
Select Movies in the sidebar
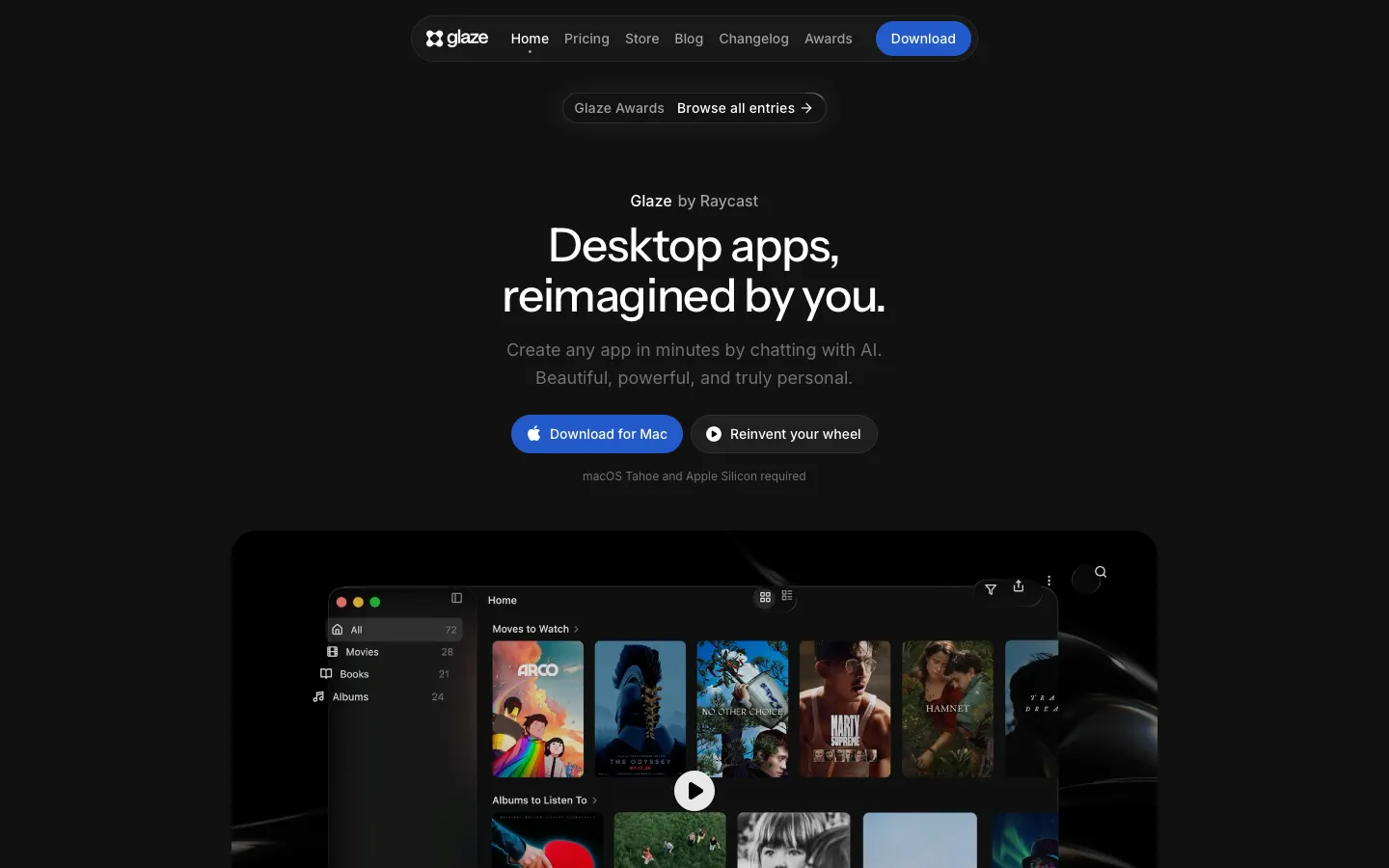(x=390, y=652)
